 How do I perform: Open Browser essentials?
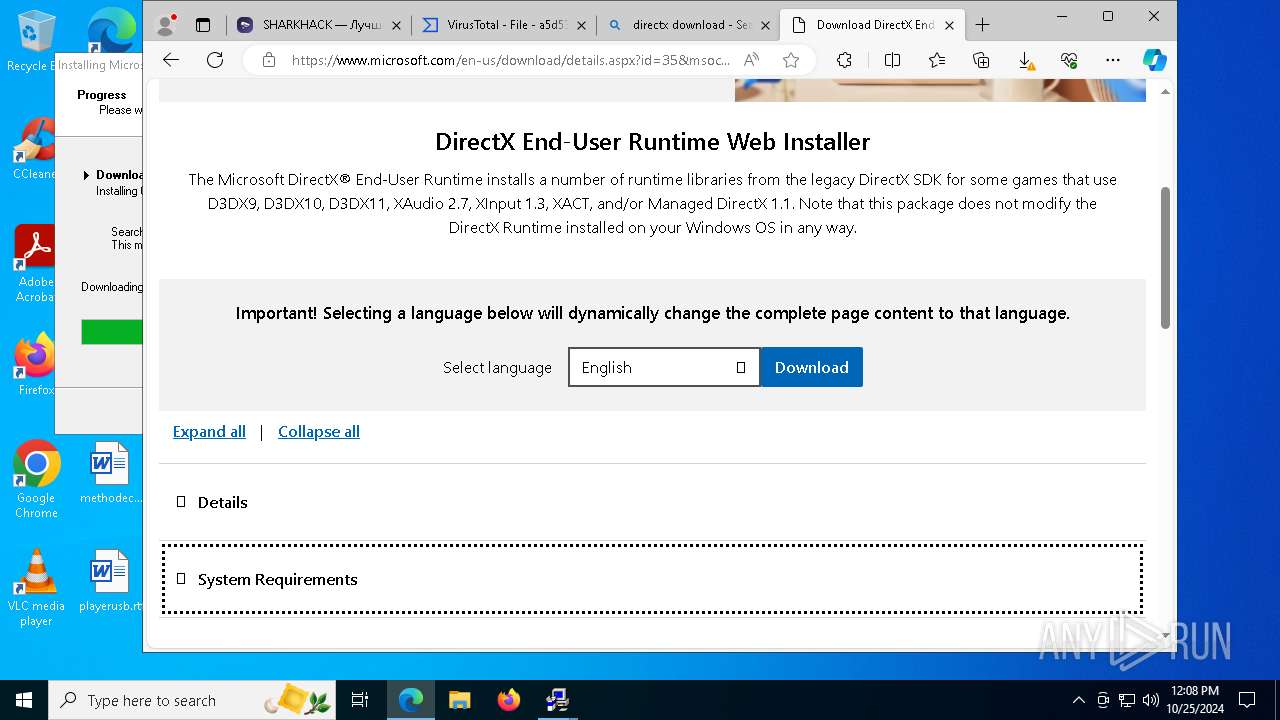(x=1070, y=60)
